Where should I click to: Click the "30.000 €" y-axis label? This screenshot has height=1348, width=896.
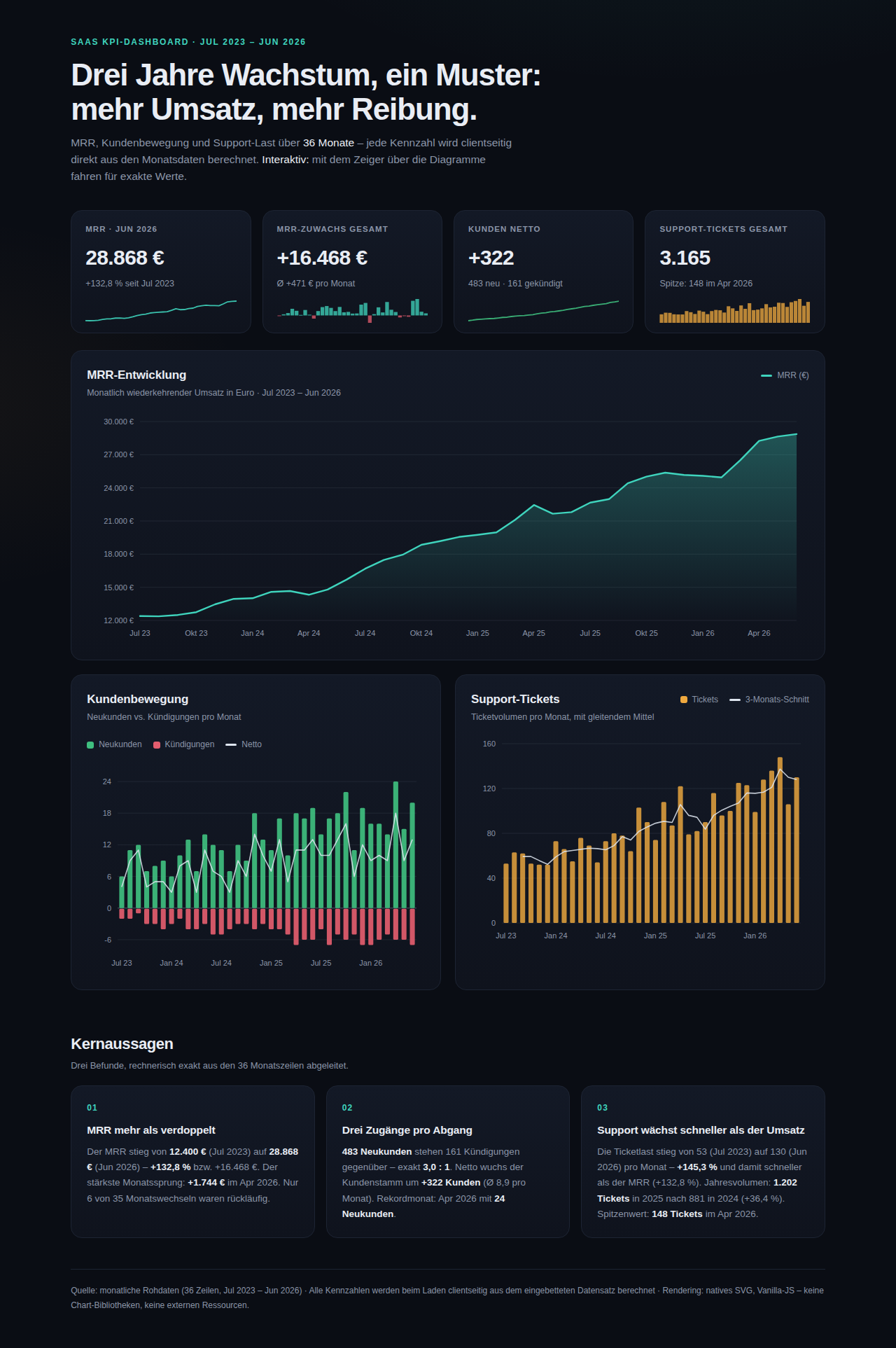tap(119, 422)
